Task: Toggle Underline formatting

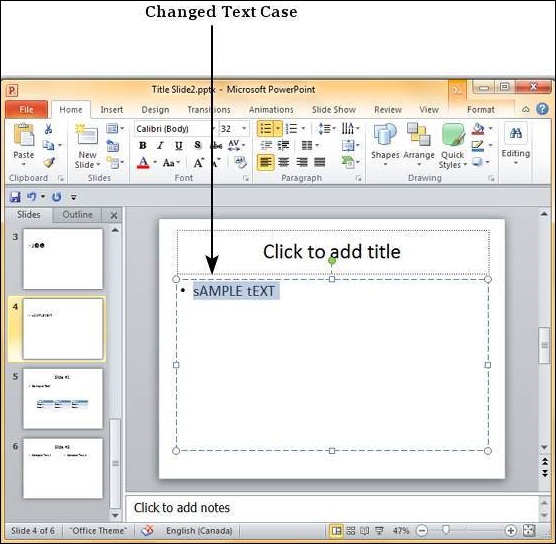Action: coord(178,145)
